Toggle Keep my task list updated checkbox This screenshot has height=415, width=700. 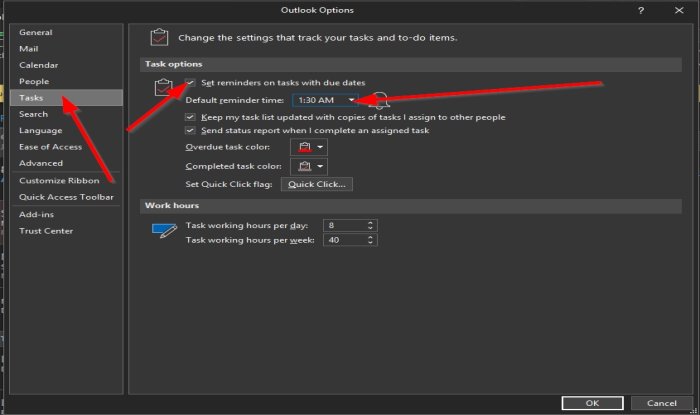click(190, 117)
